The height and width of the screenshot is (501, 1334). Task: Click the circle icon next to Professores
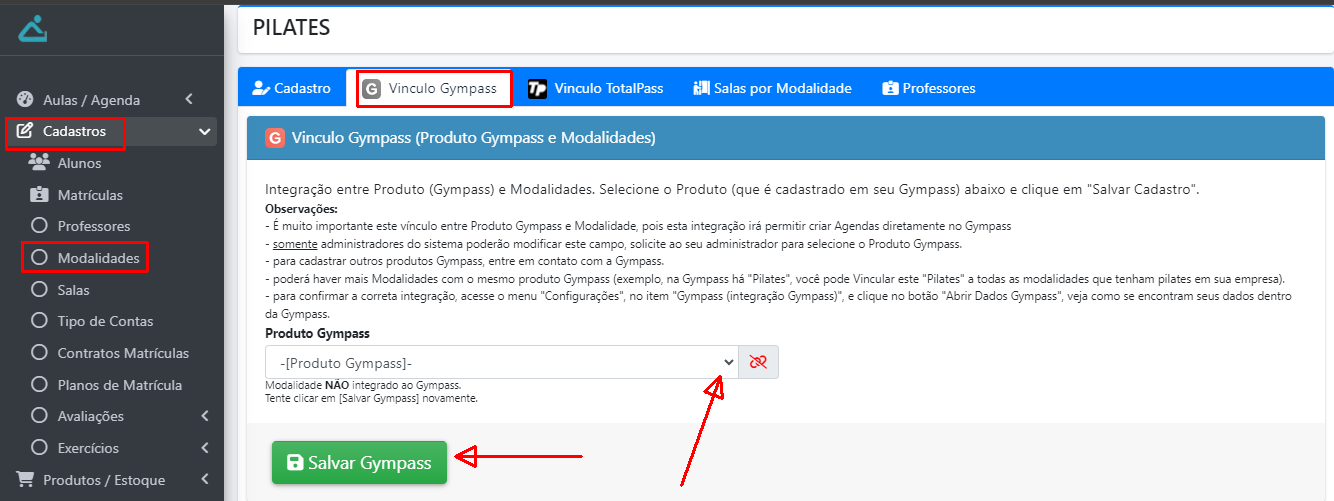[x=40, y=226]
